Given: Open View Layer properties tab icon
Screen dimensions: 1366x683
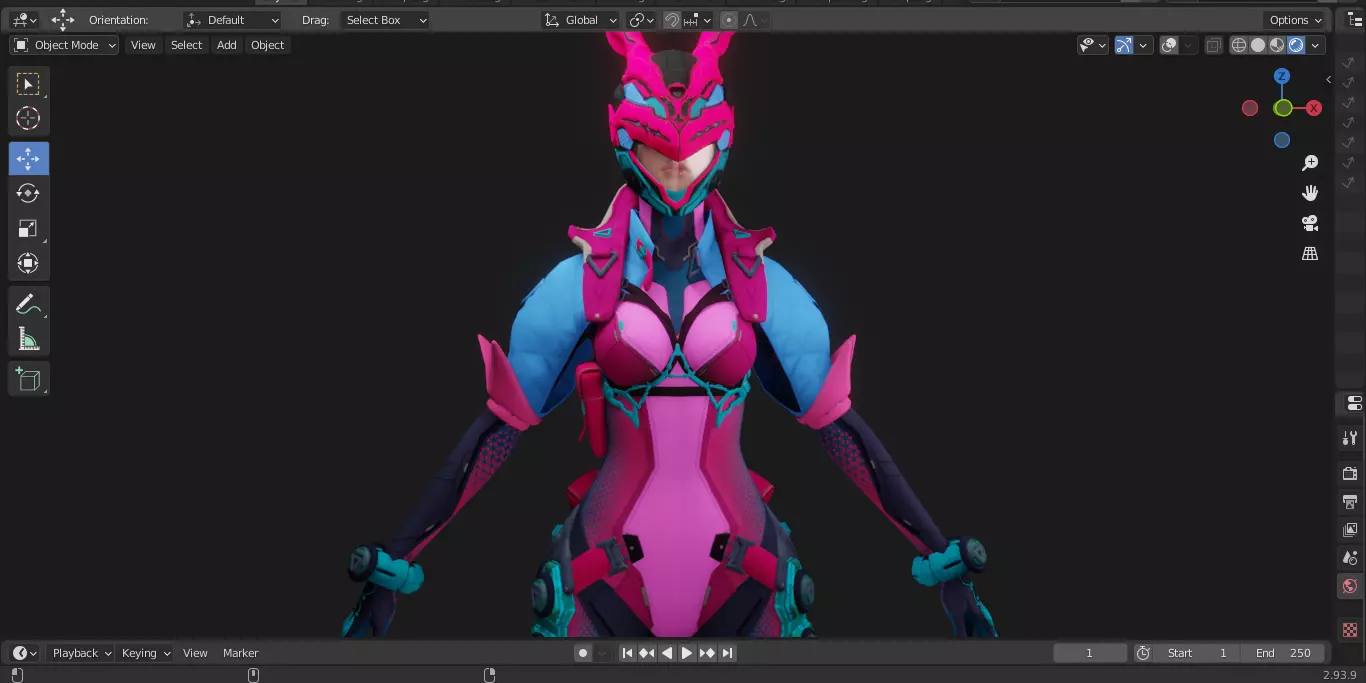Looking at the screenshot, I should point(1350,529).
